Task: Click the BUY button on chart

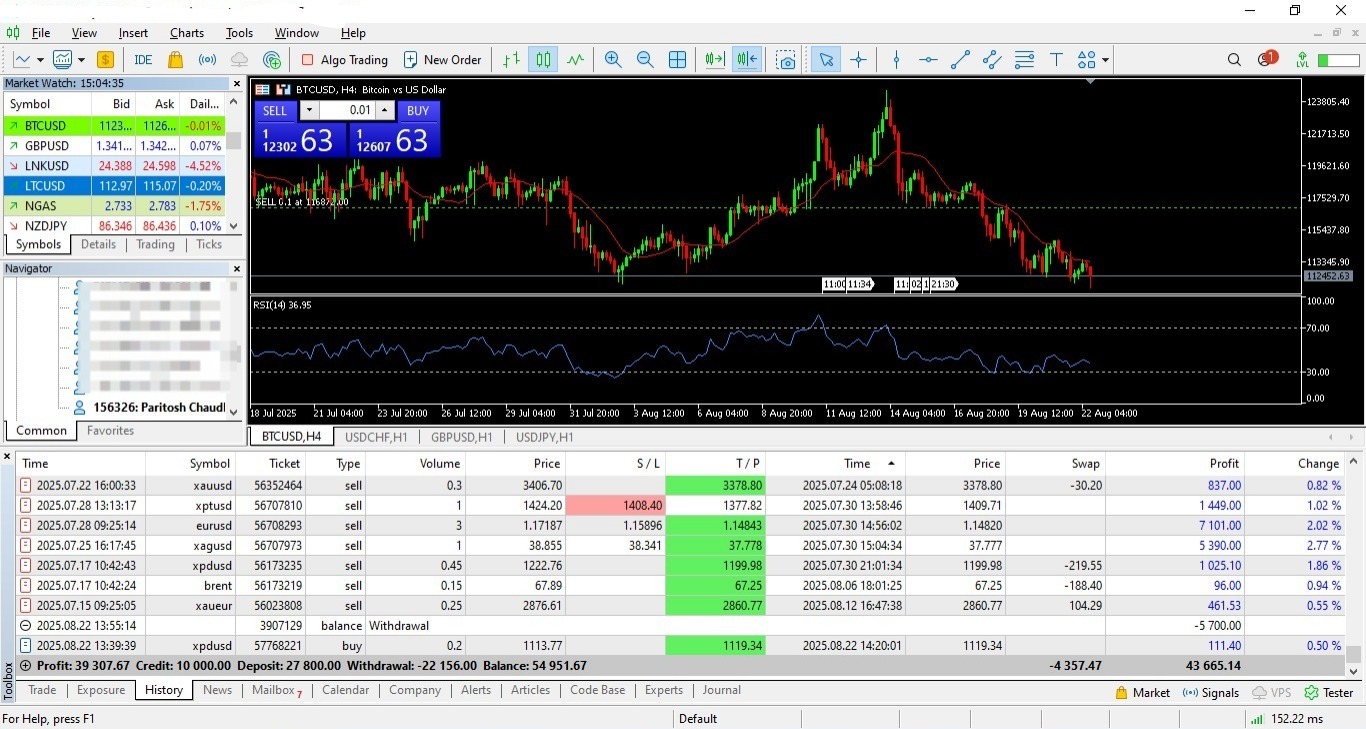Action: point(418,111)
